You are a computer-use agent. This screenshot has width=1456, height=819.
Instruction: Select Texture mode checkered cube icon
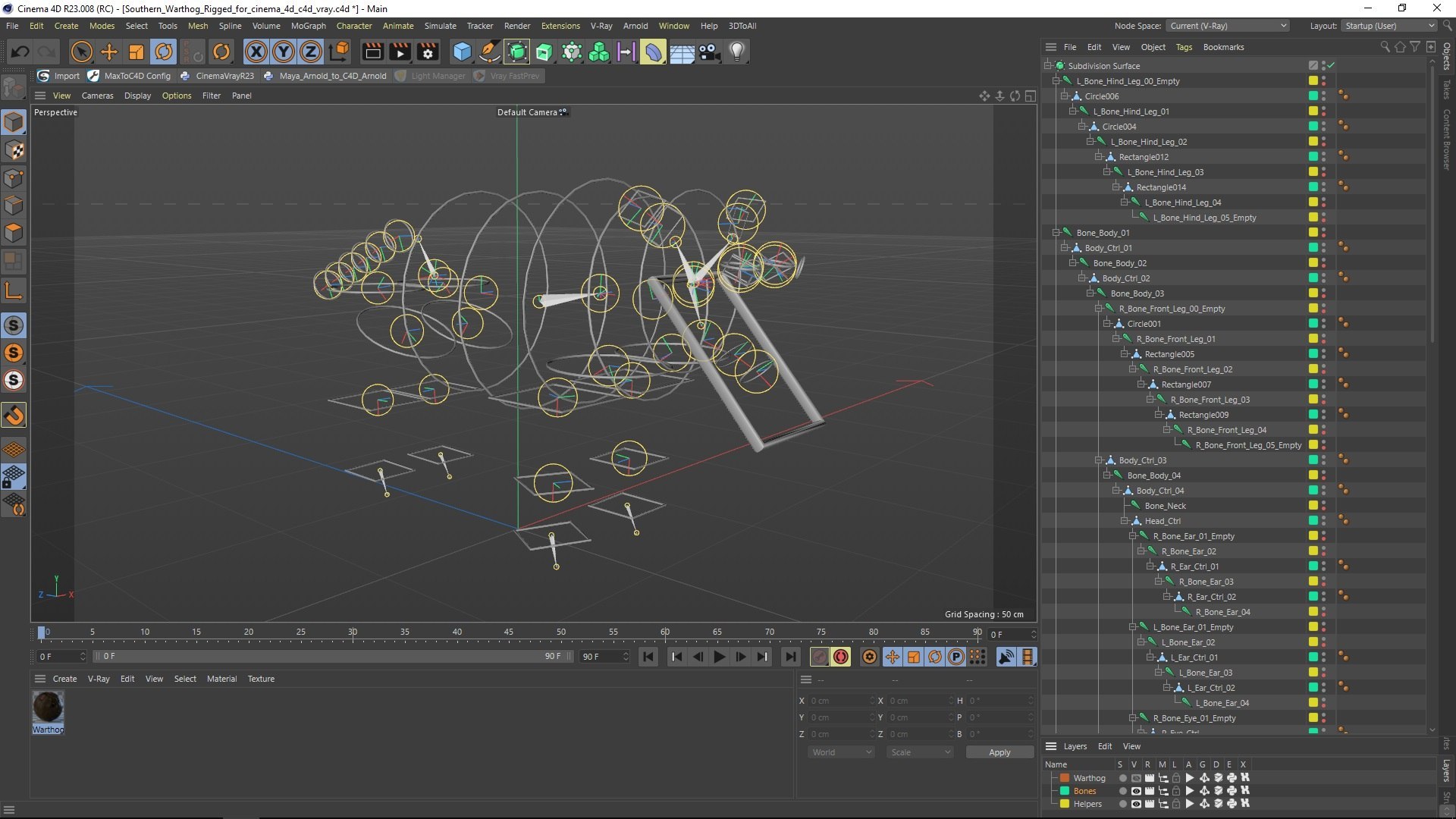click(14, 150)
